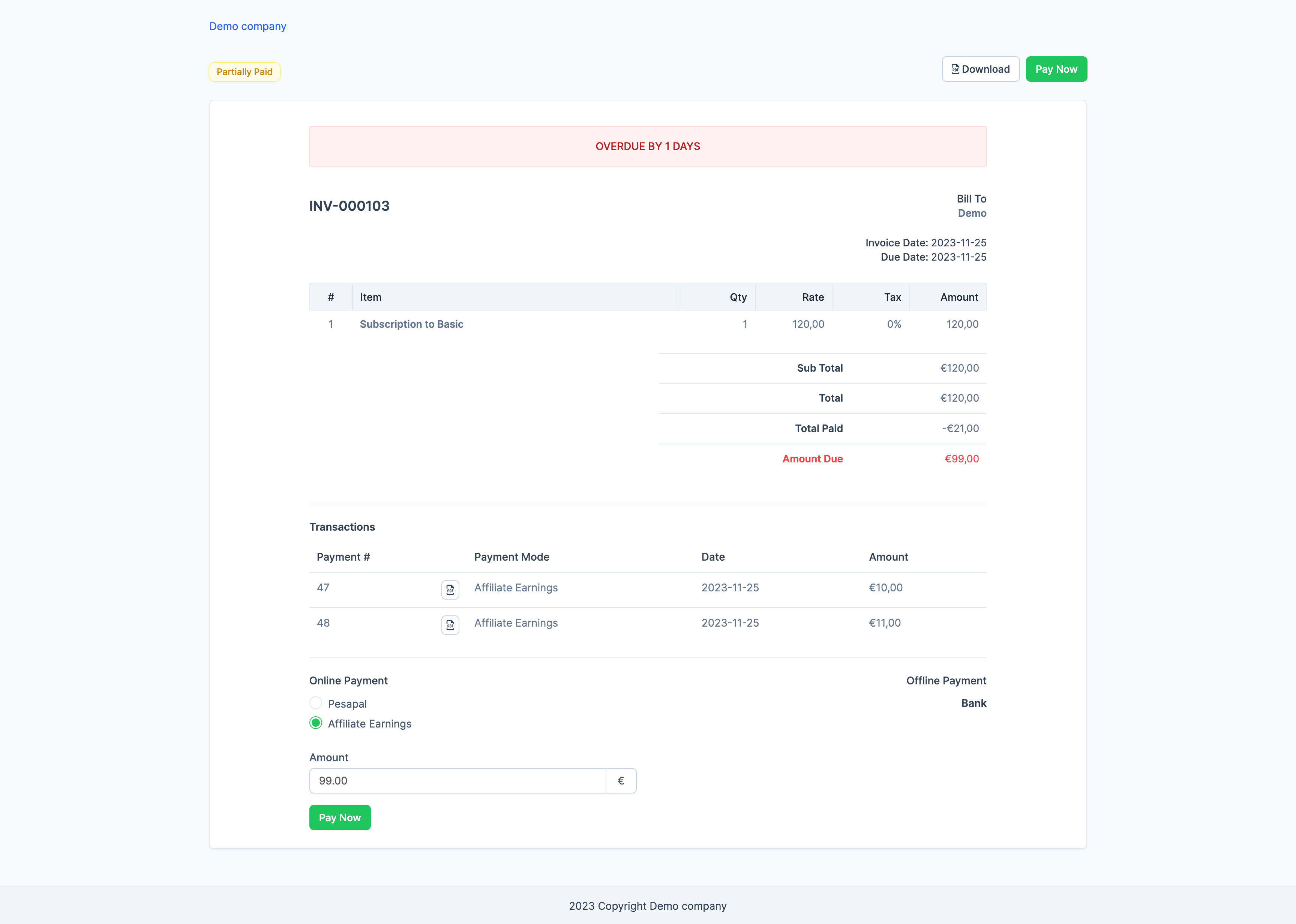Click the Subscription to Basic item

[411, 324]
